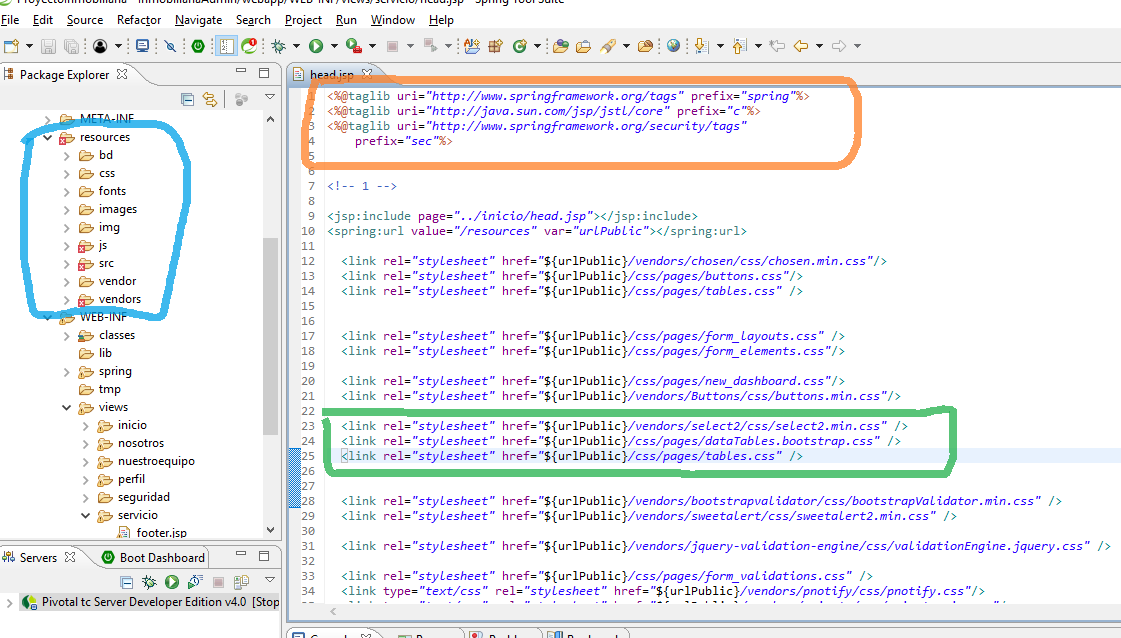Select the nuestroequipo folder
This screenshot has height=638, width=1121.
156,461
